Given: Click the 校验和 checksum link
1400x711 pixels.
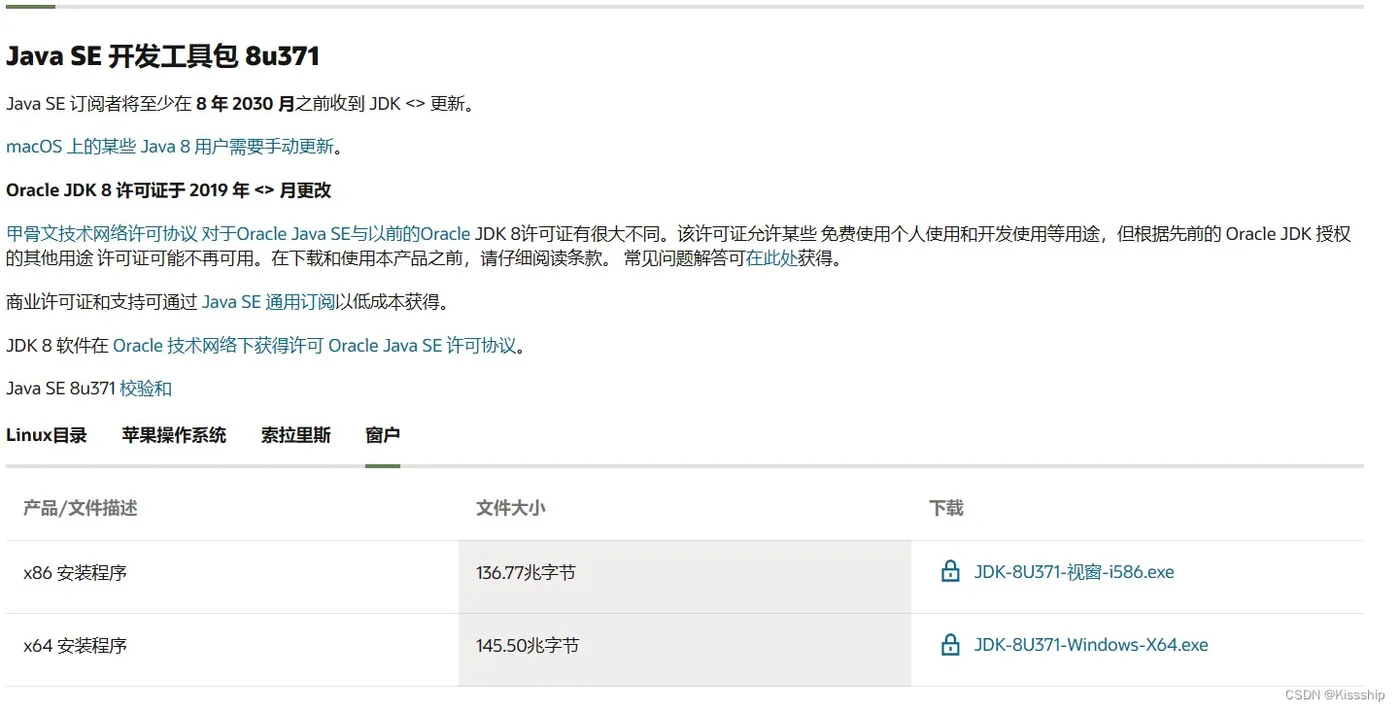Looking at the screenshot, I should pyautogui.click(x=146, y=389).
